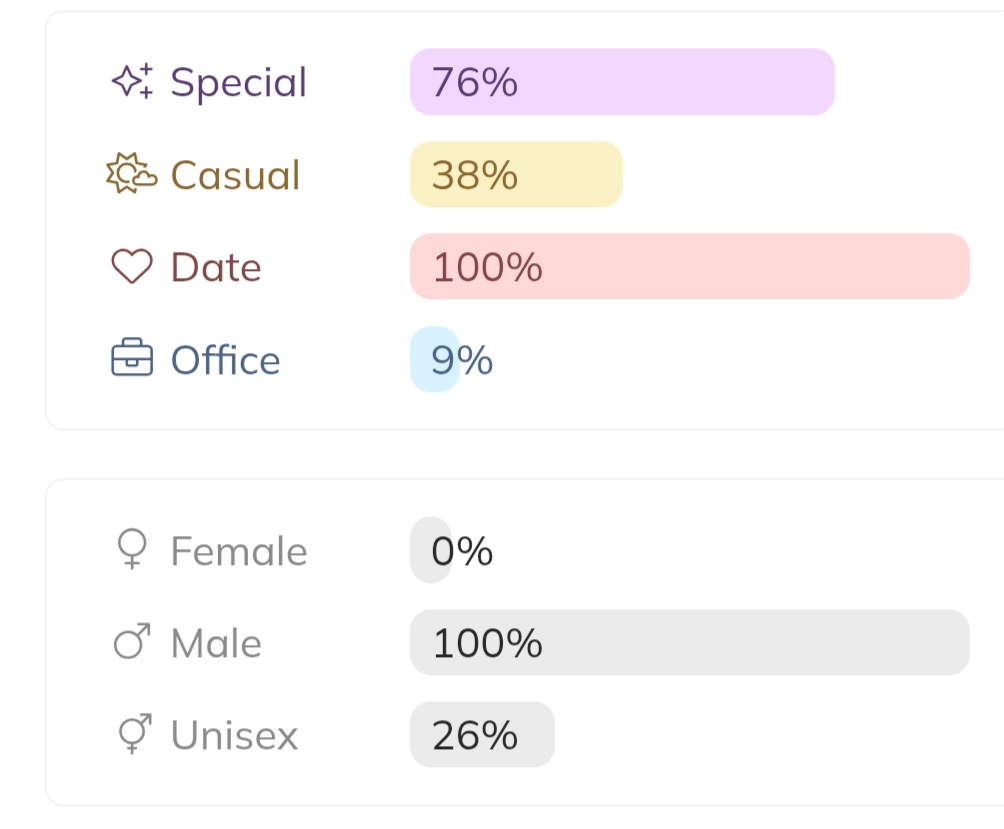Viewport: 1004px width, 829px height.
Task: Click the heart icon beside Date
Action: pos(132,267)
